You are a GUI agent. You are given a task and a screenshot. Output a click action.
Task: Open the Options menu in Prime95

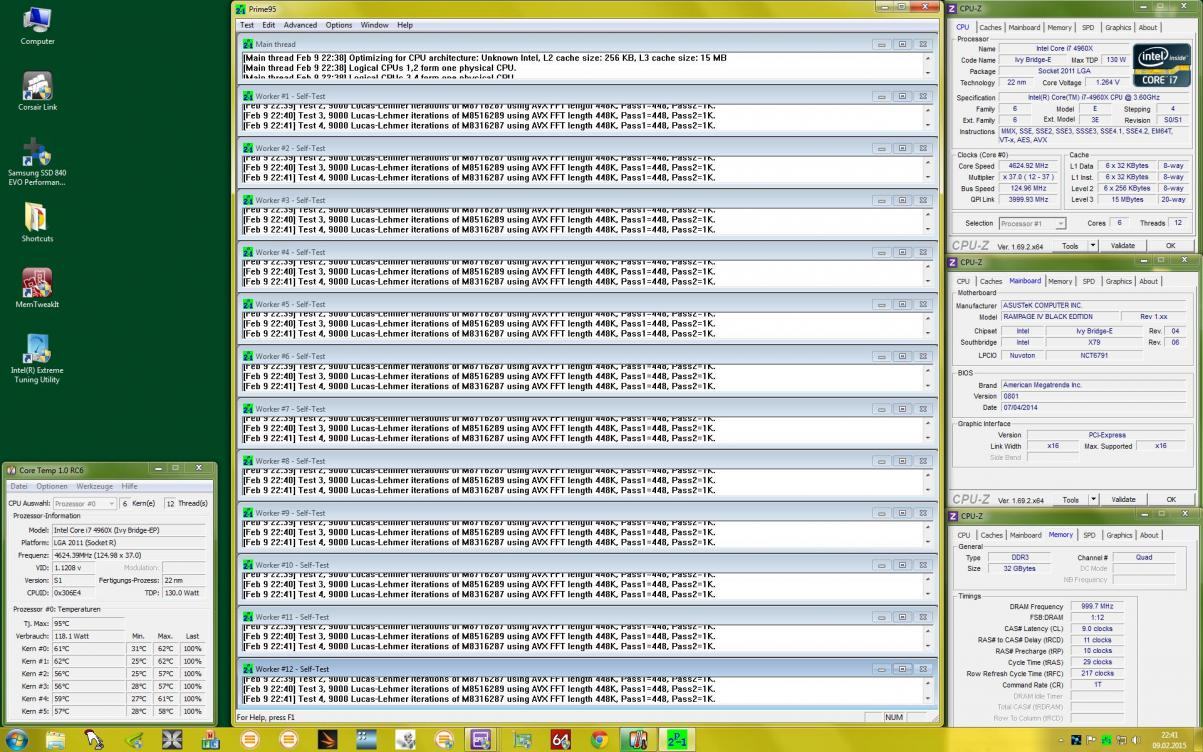coord(339,25)
